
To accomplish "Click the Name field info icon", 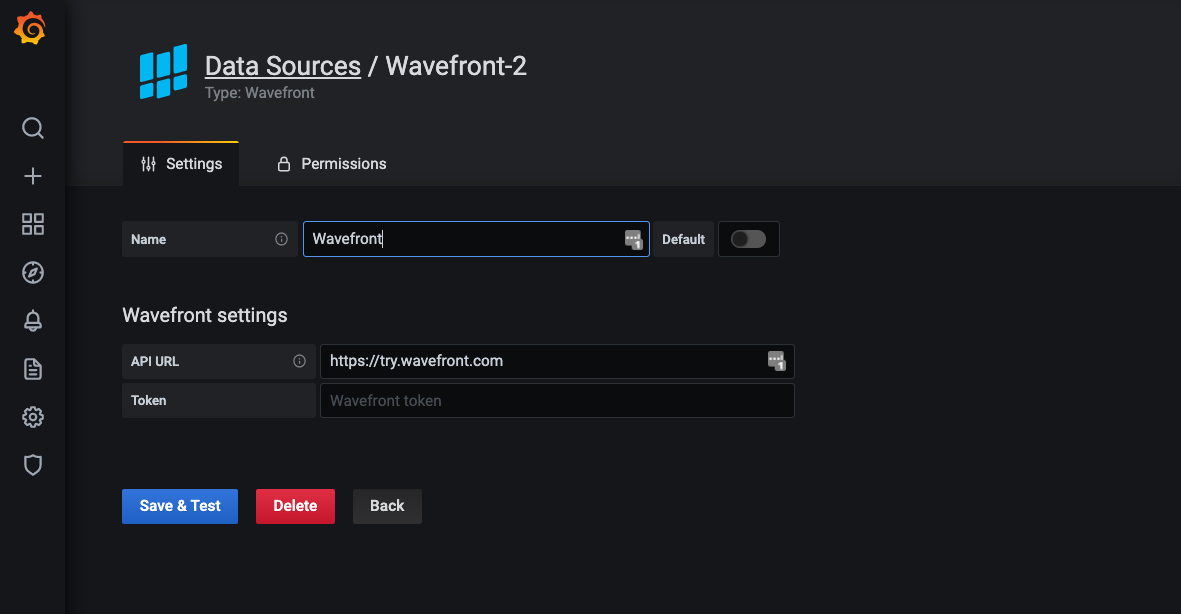I will click(x=281, y=239).
